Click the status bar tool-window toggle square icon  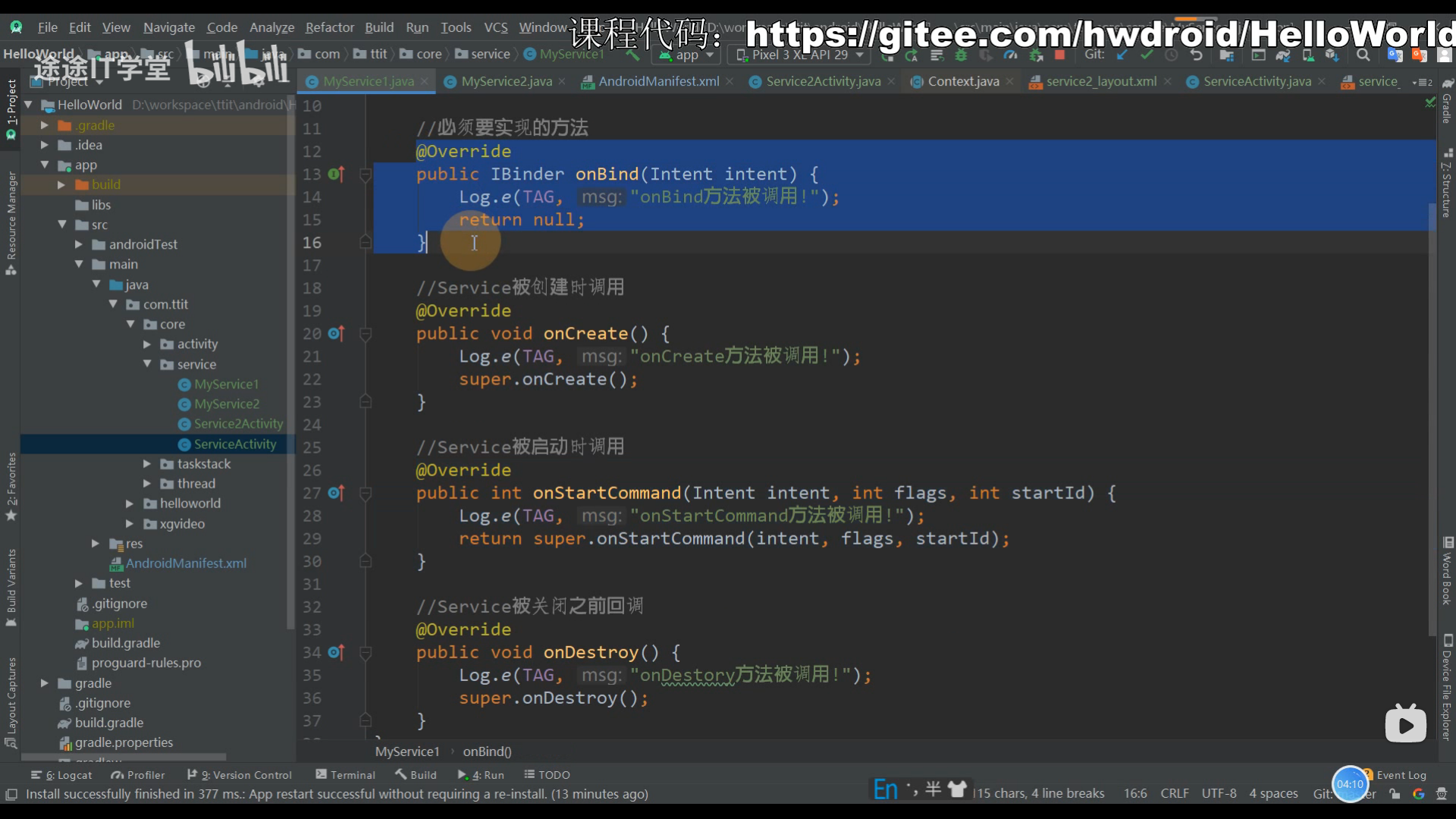[11, 794]
